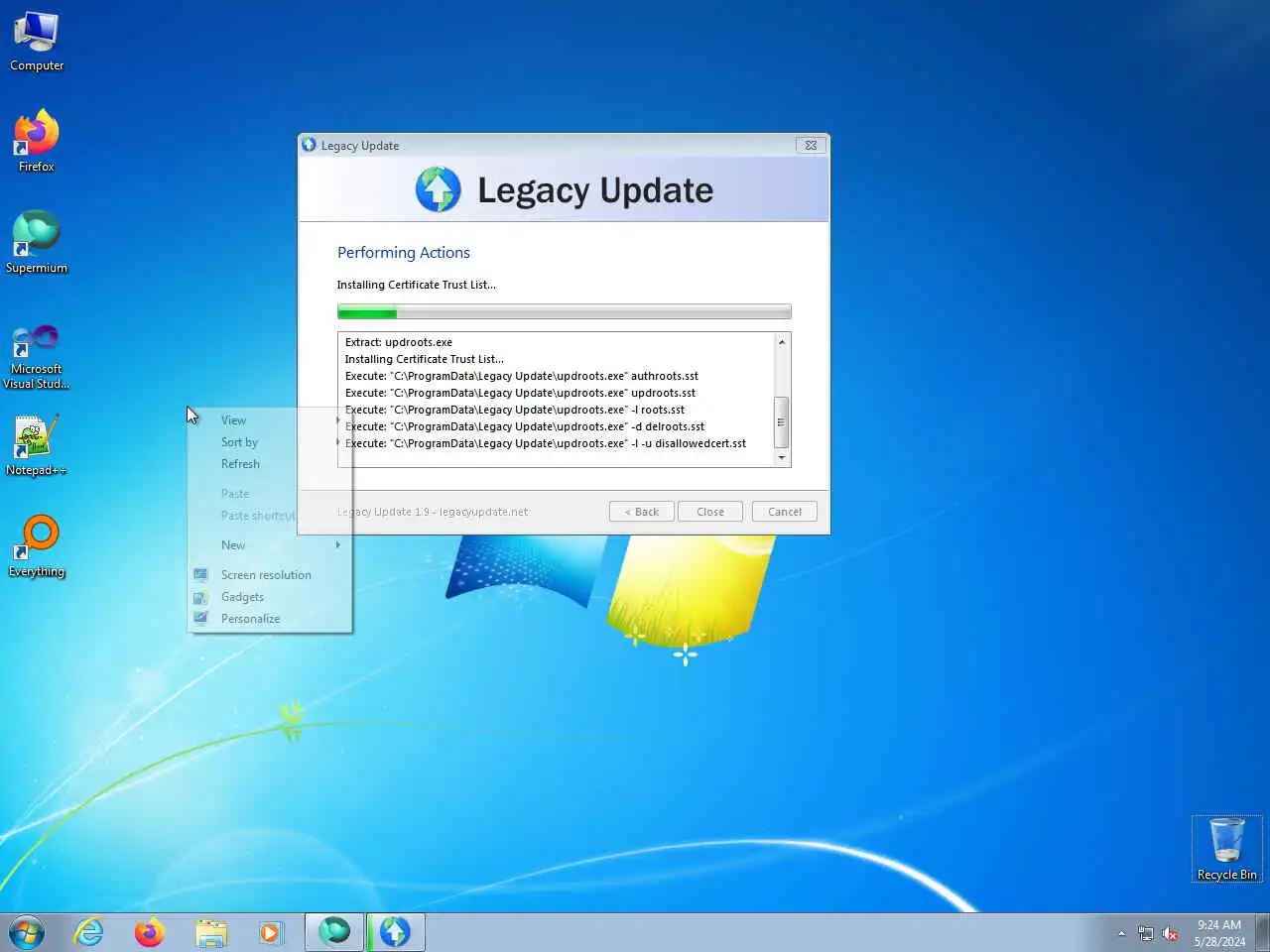Select the Recycle Bin icon

click(x=1227, y=849)
